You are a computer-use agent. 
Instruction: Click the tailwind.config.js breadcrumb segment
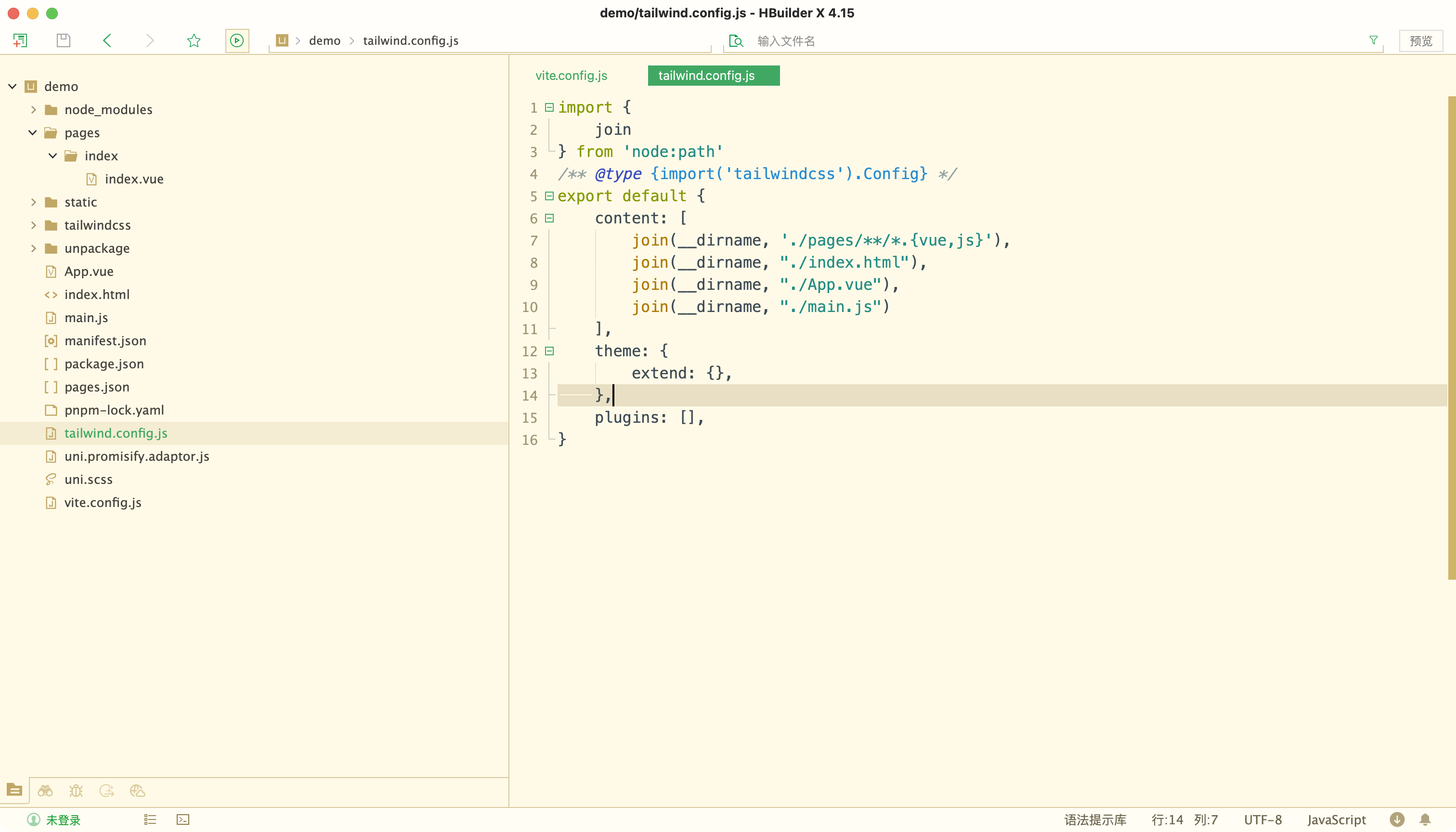coord(411,40)
